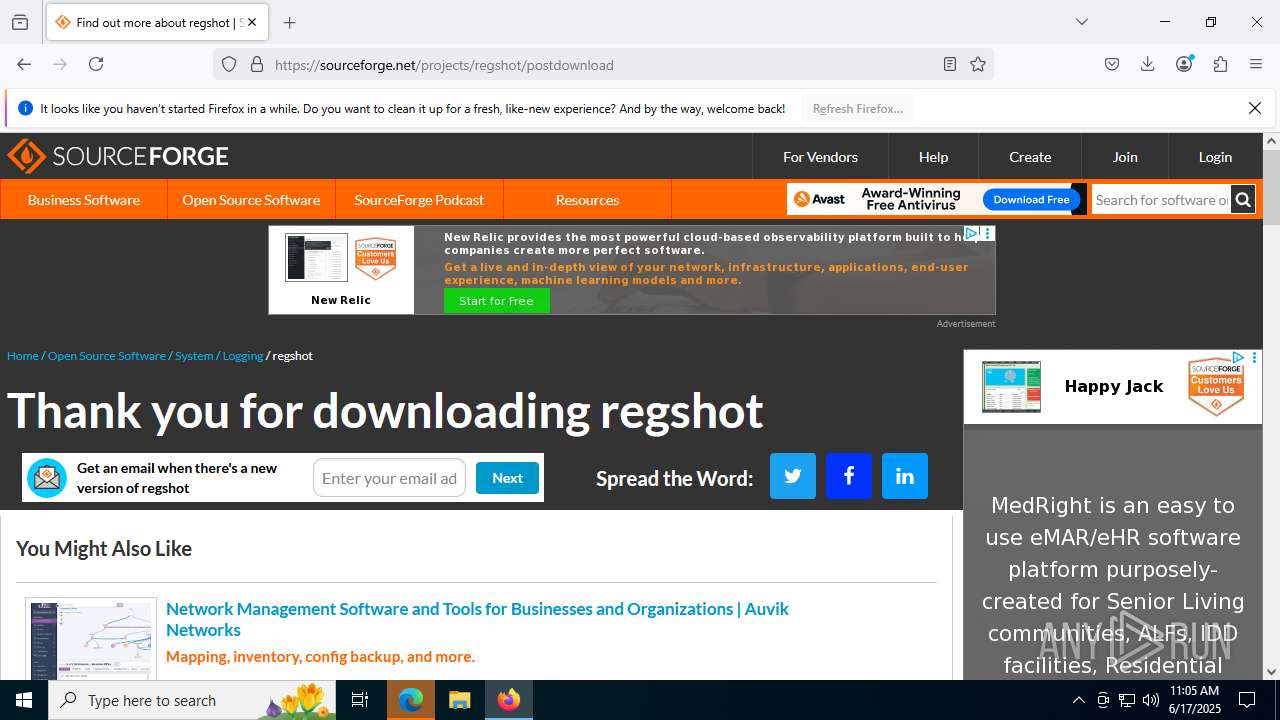Click Start for Free button
Image resolution: width=1280 pixels, height=720 pixels.
pos(496,301)
